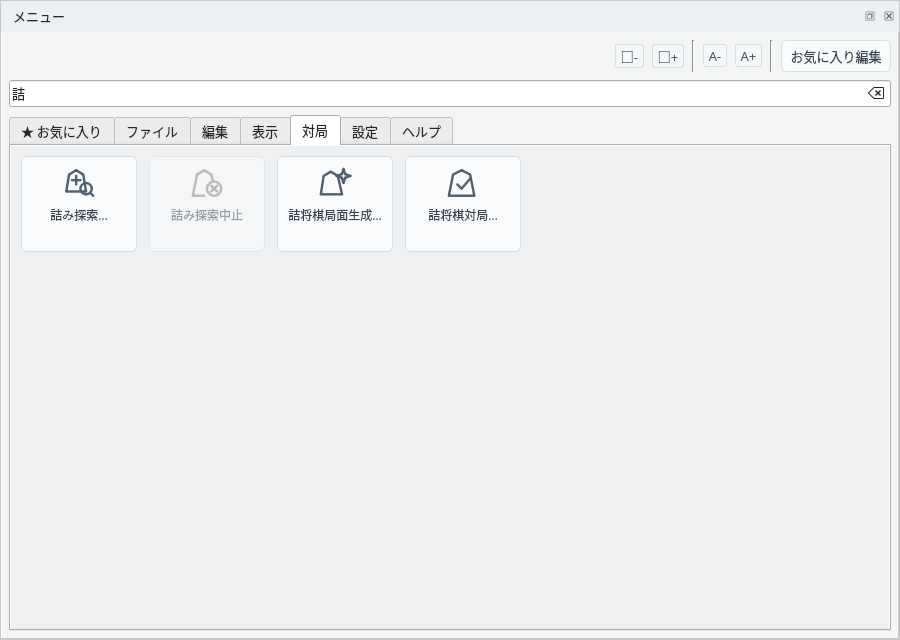
Task: Click the disabled 詰み探索中止 card
Action: [207, 204]
